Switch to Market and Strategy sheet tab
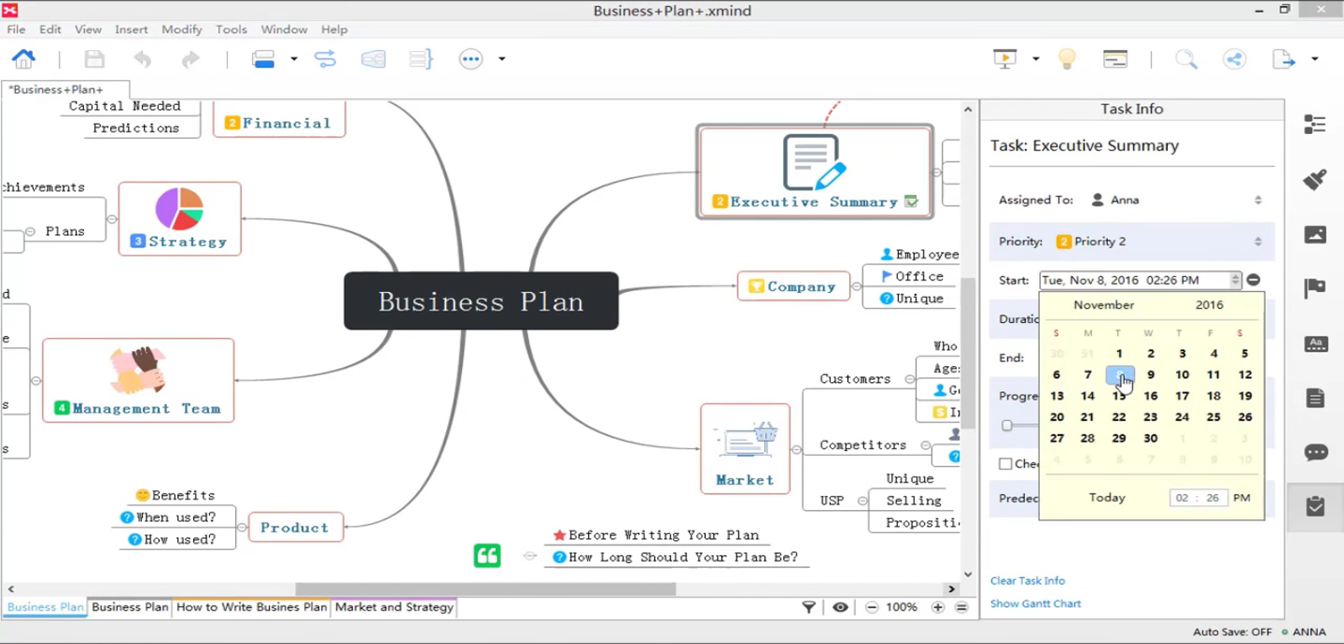This screenshot has height=644, width=1344. 394,607
